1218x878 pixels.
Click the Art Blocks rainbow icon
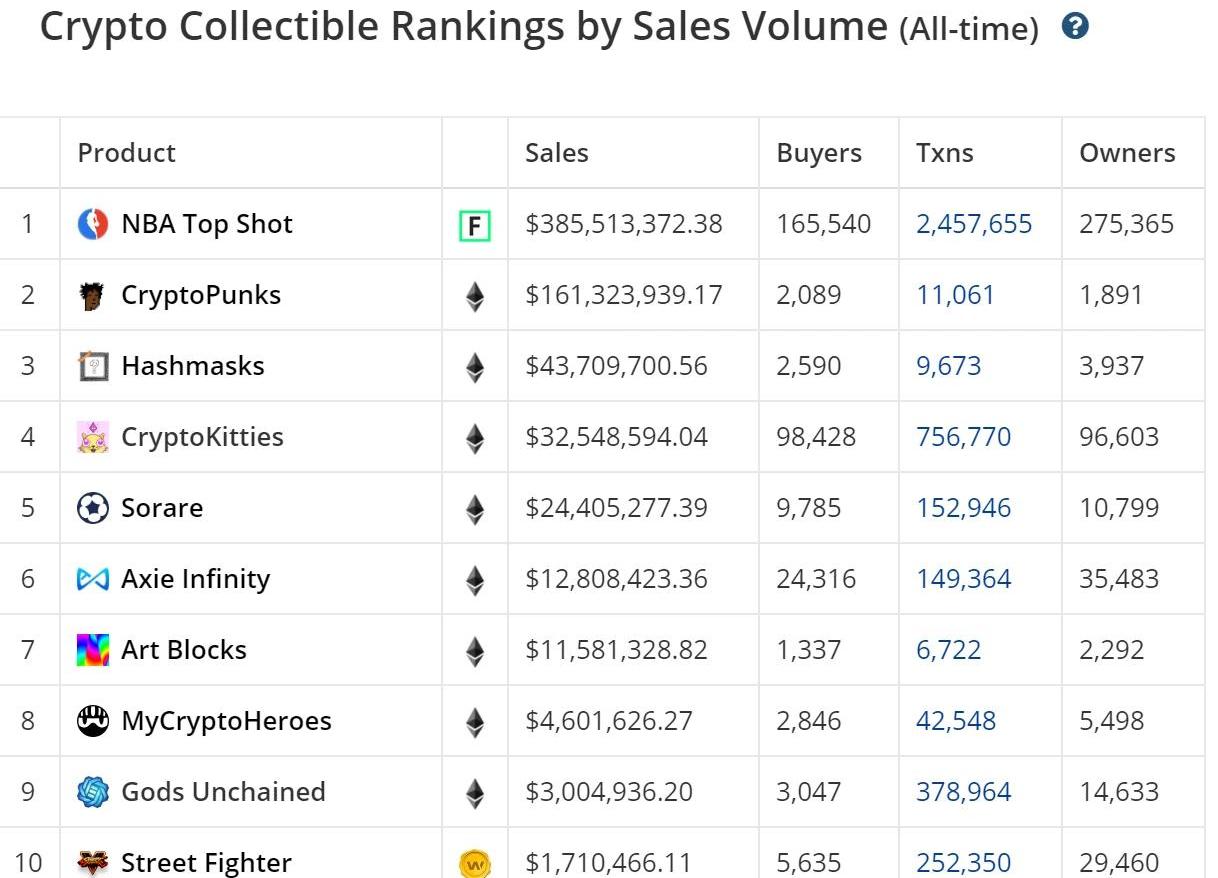(x=92, y=650)
